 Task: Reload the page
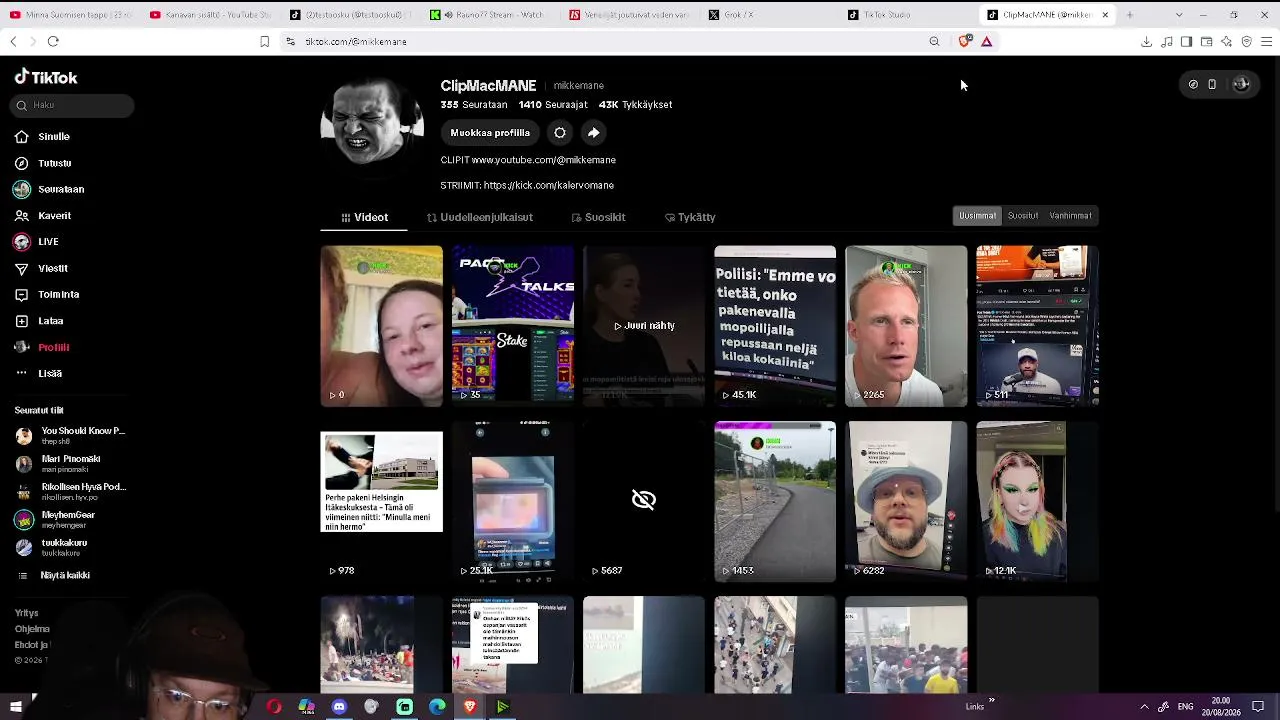click(53, 41)
